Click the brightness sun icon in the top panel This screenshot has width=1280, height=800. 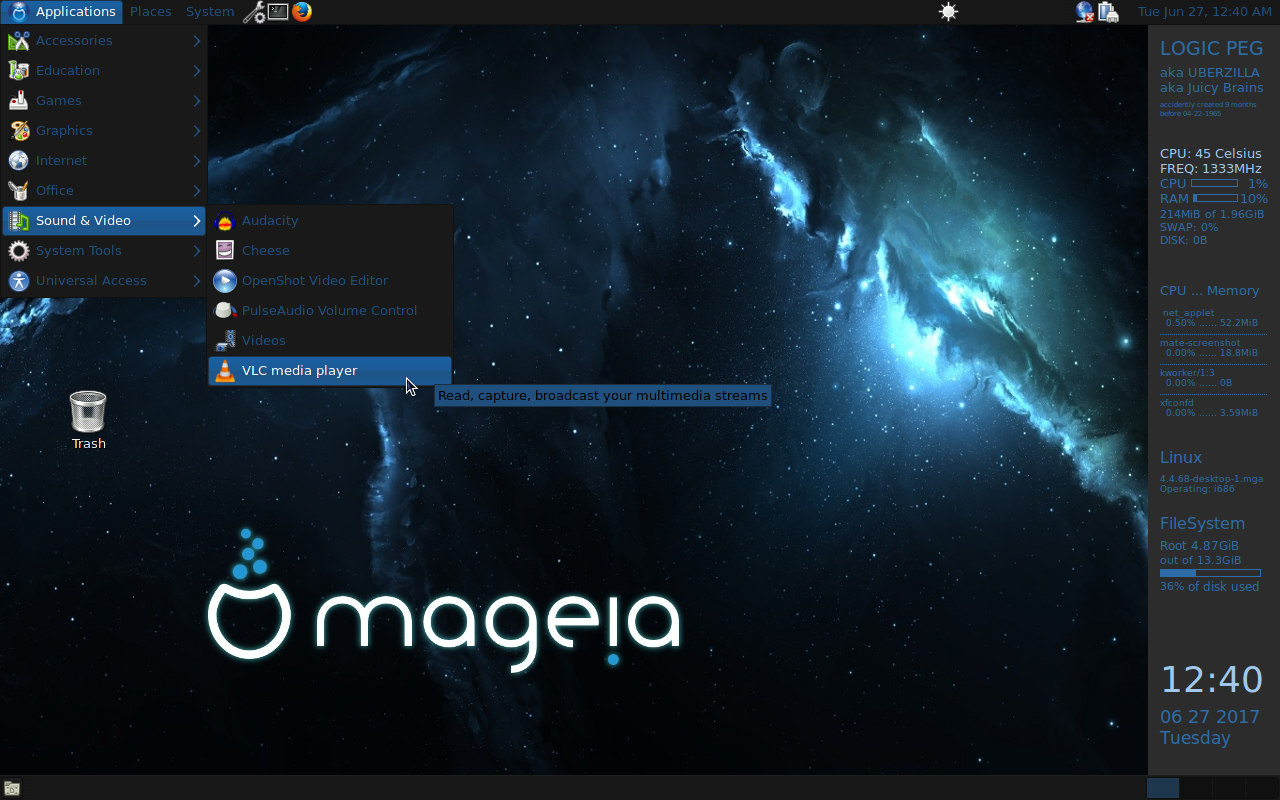click(948, 12)
